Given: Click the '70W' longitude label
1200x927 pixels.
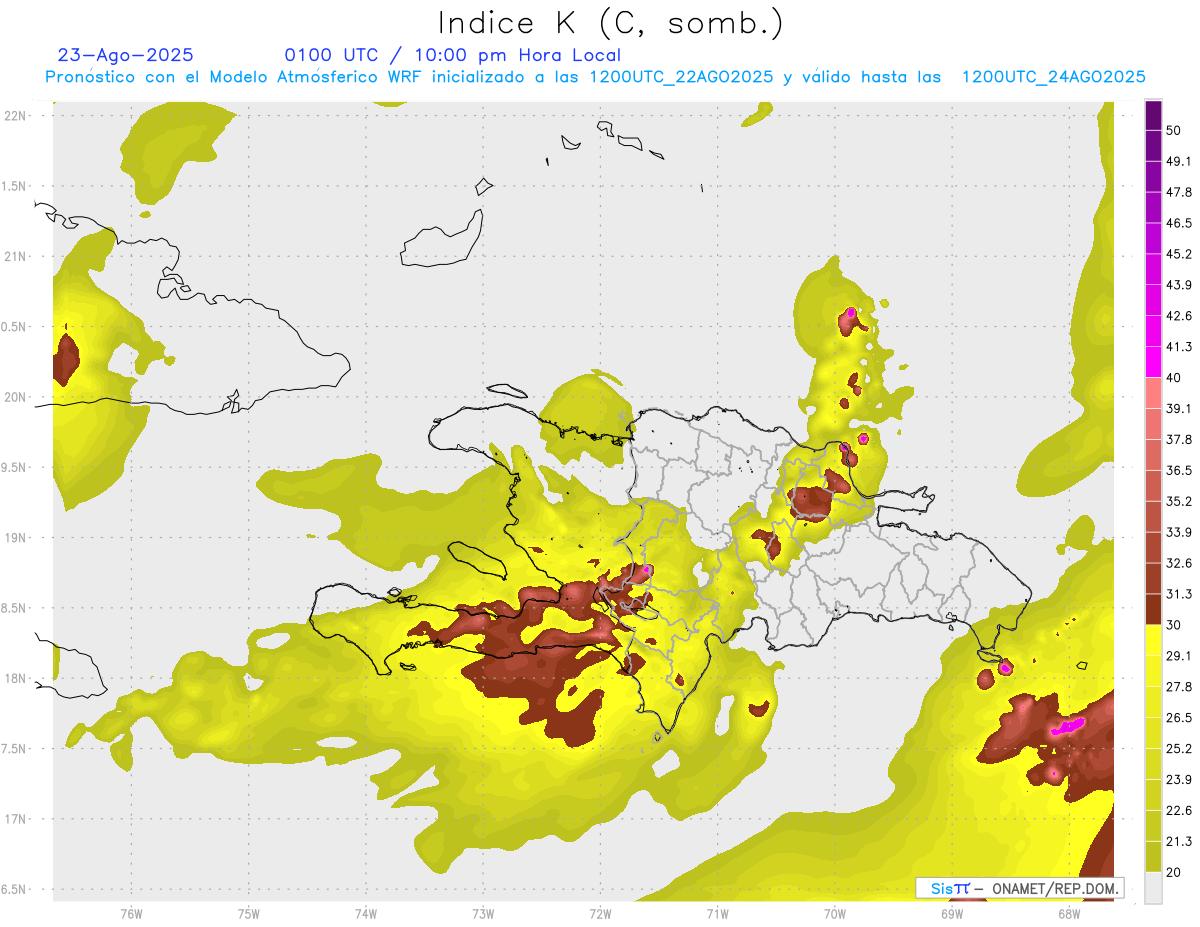Looking at the screenshot, I should tap(834, 913).
